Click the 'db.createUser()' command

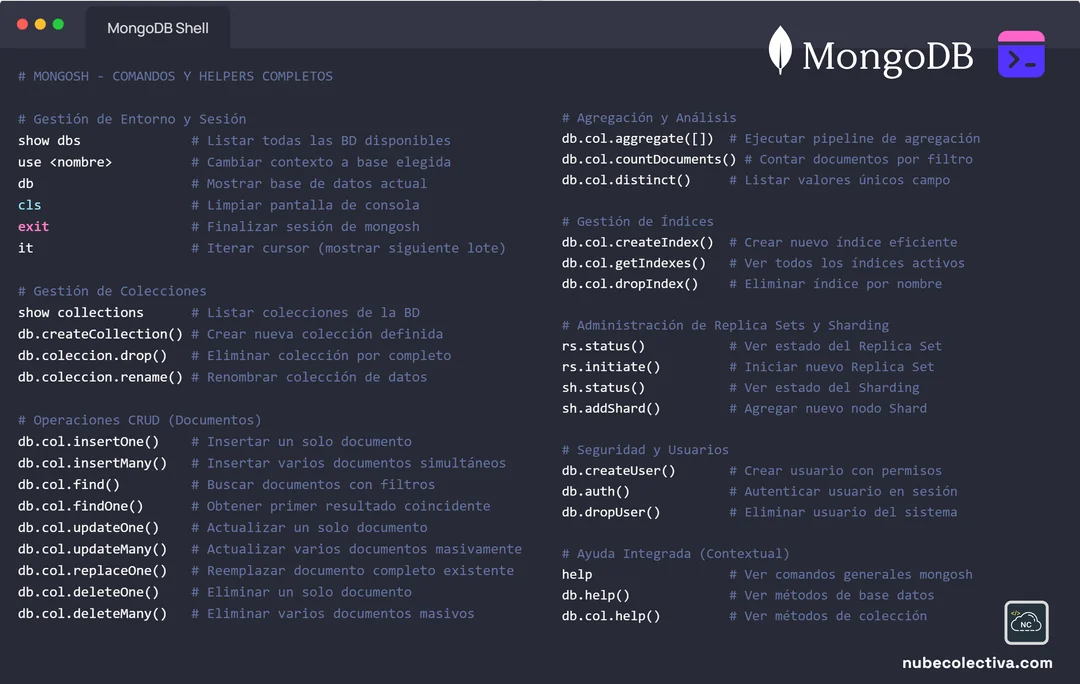619,470
